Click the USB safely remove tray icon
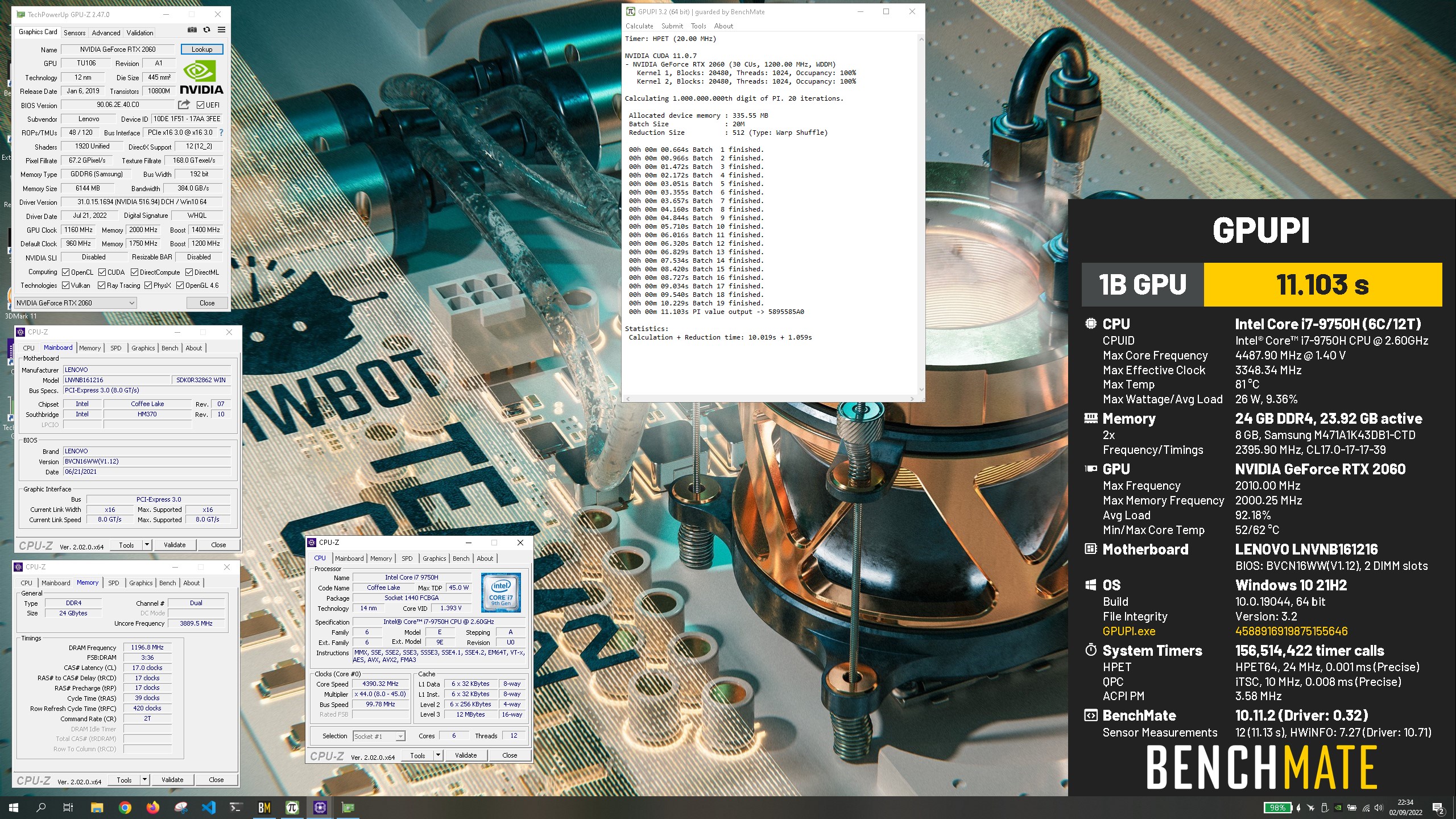The width and height of the screenshot is (1456, 819). click(1325, 808)
